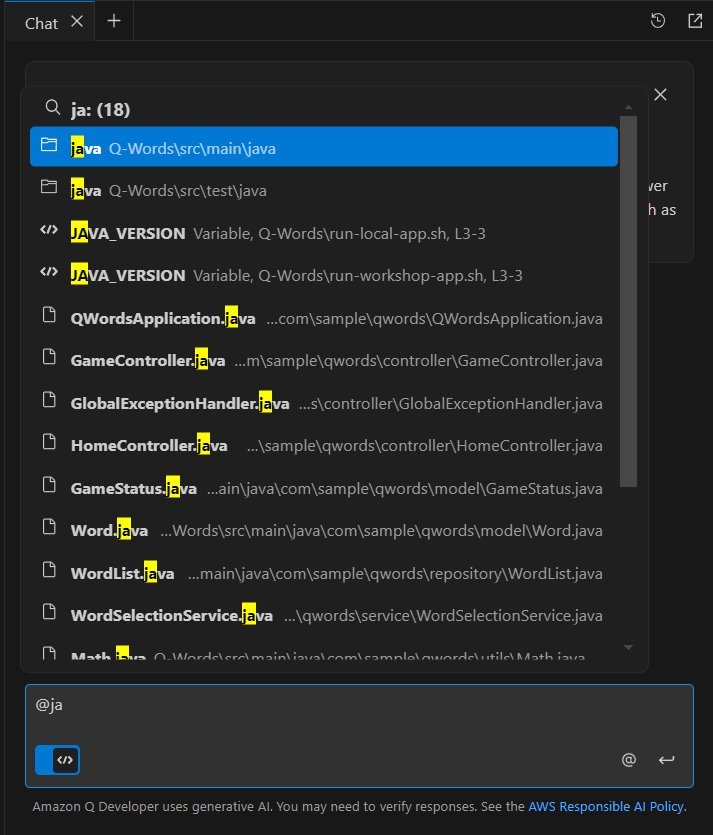Click the 'ja: (18)' results header
Image resolution: width=713 pixels, height=835 pixels.
(x=101, y=110)
